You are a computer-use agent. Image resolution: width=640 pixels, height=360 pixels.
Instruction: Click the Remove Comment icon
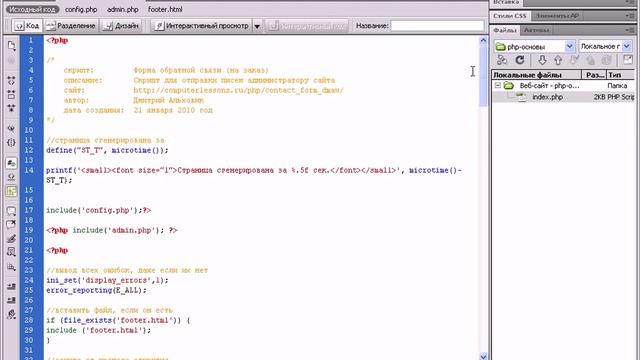tap(11, 224)
